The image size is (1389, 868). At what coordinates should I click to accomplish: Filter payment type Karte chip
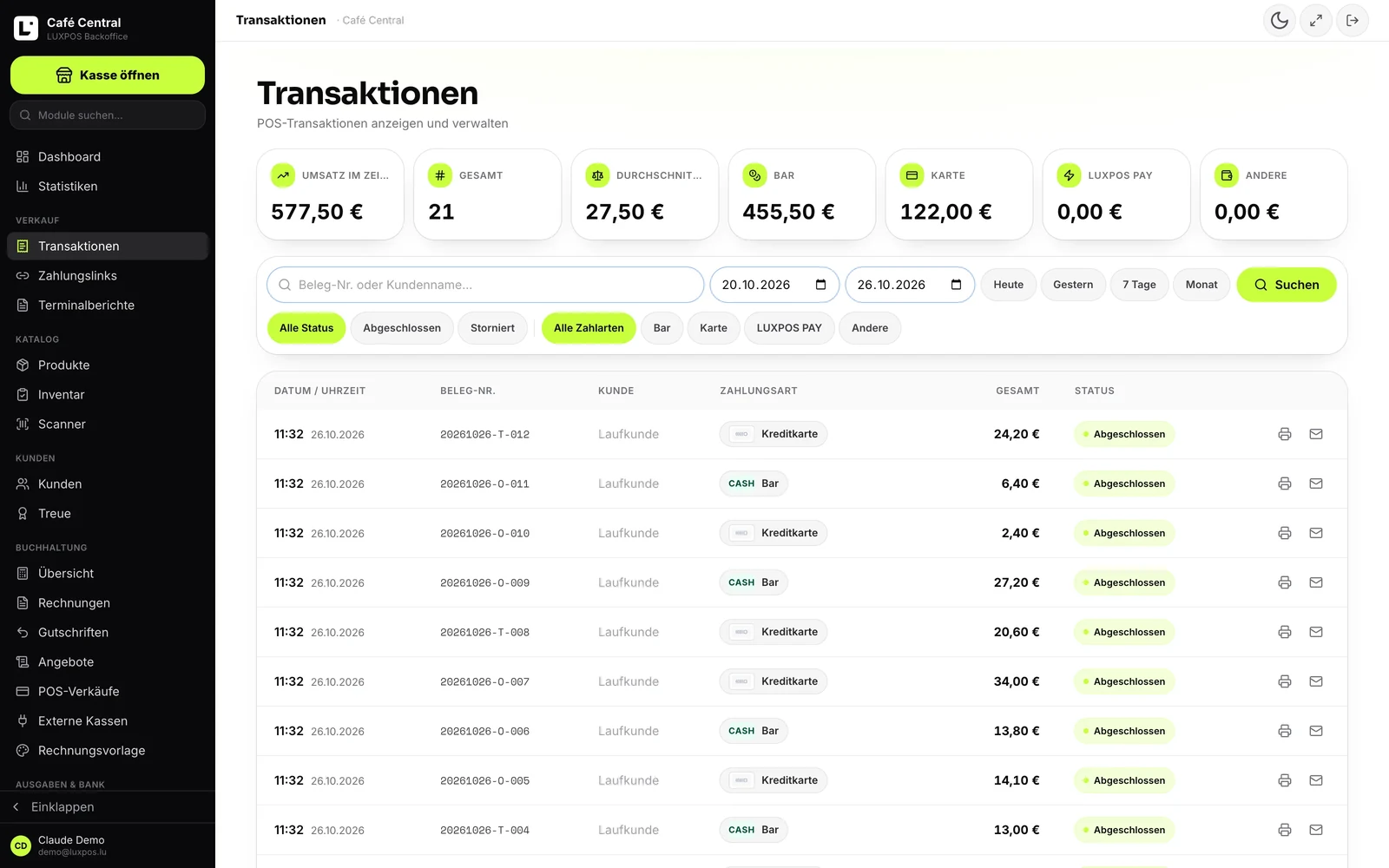[x=714, y=328]
